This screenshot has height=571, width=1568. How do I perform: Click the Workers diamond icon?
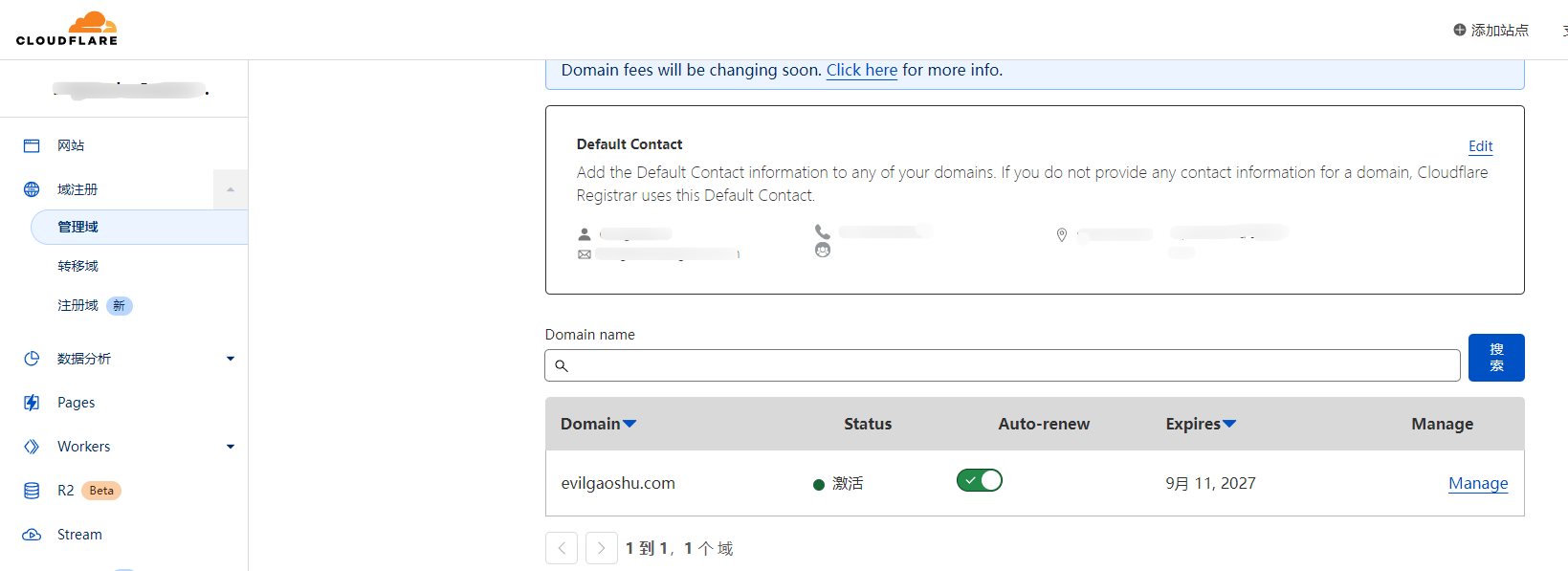(x=32, y=447)
